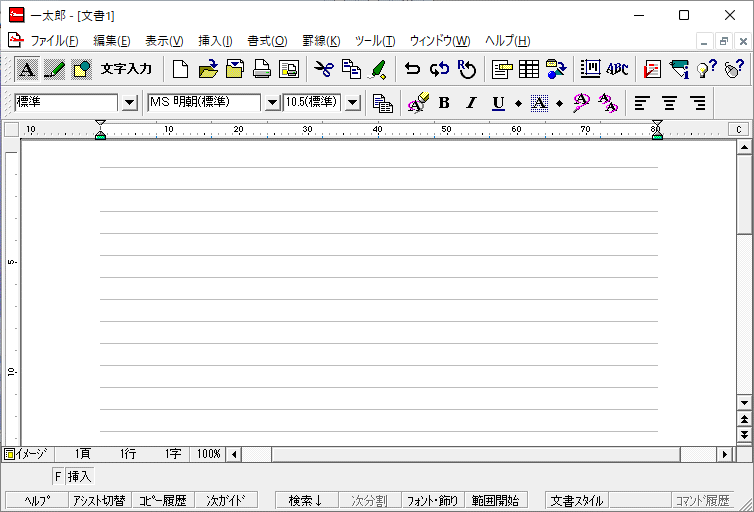This screenshot has height=512, width=754.
Task: Open the 罫線(K) menu
Action: click(x=321, y=41)
